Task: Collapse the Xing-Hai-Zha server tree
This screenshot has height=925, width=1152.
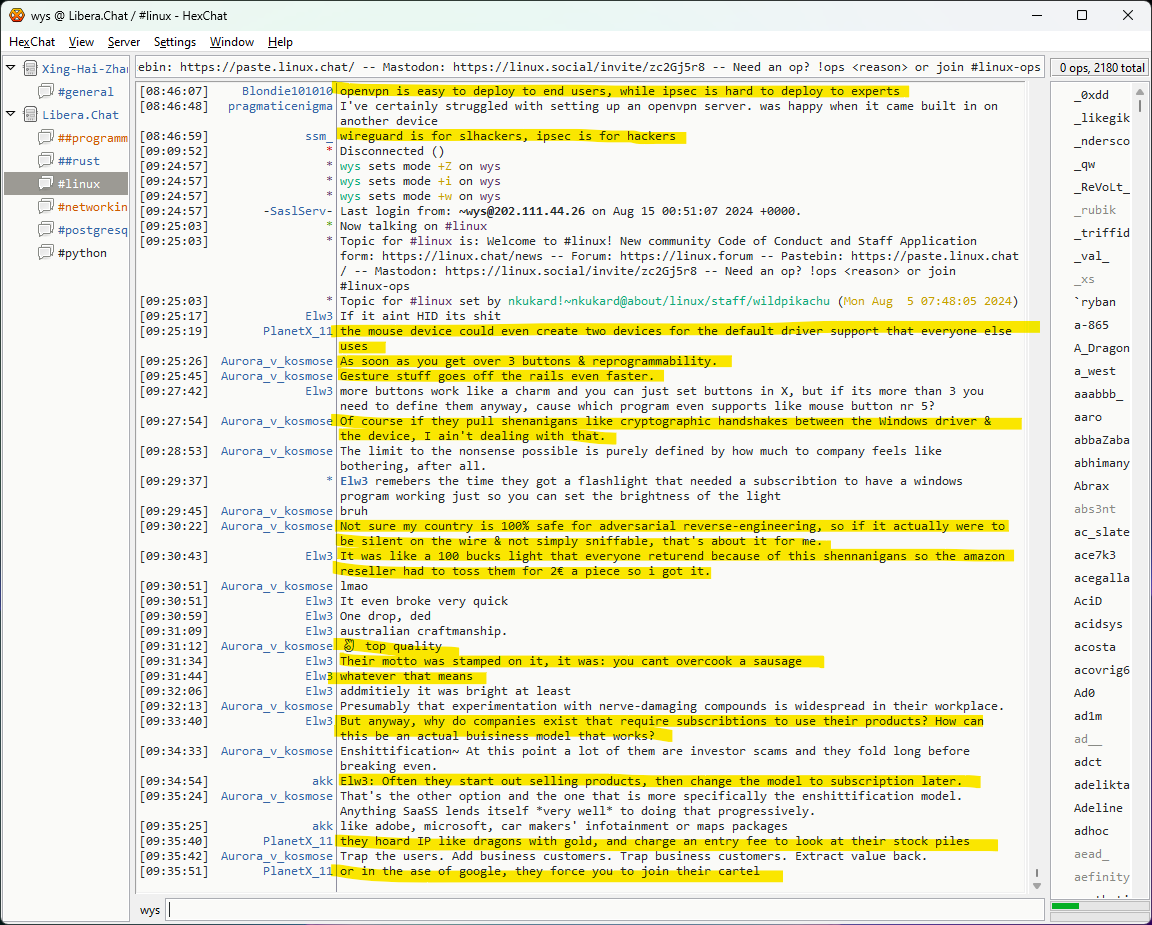Action: pos(12,68)
